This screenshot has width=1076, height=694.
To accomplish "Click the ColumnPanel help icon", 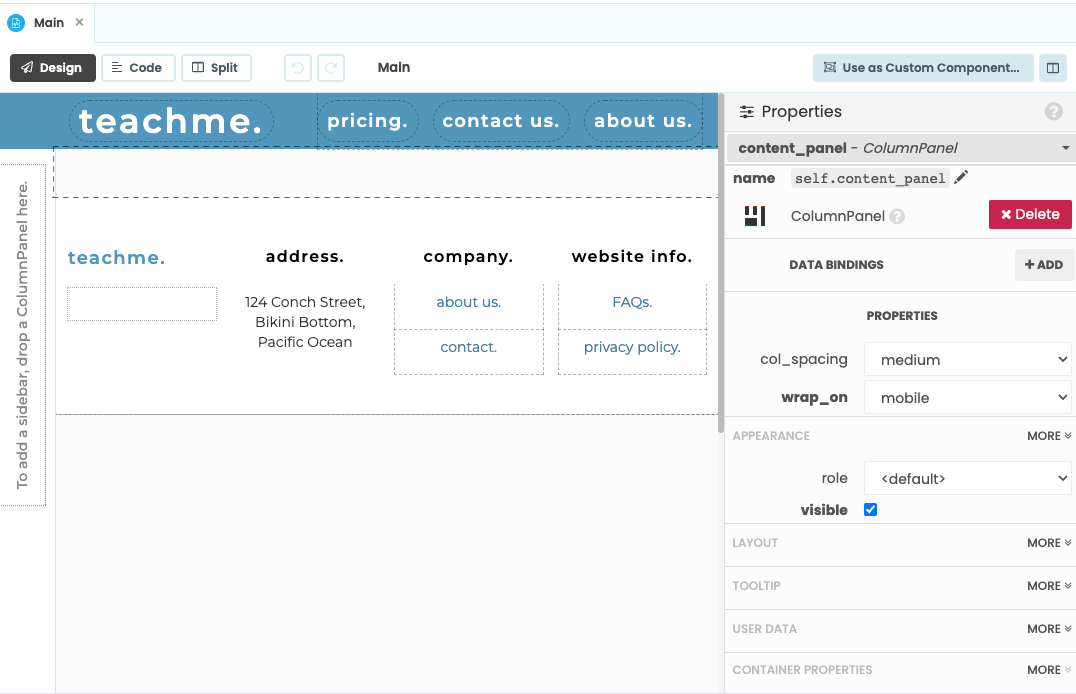I will 897,216.
